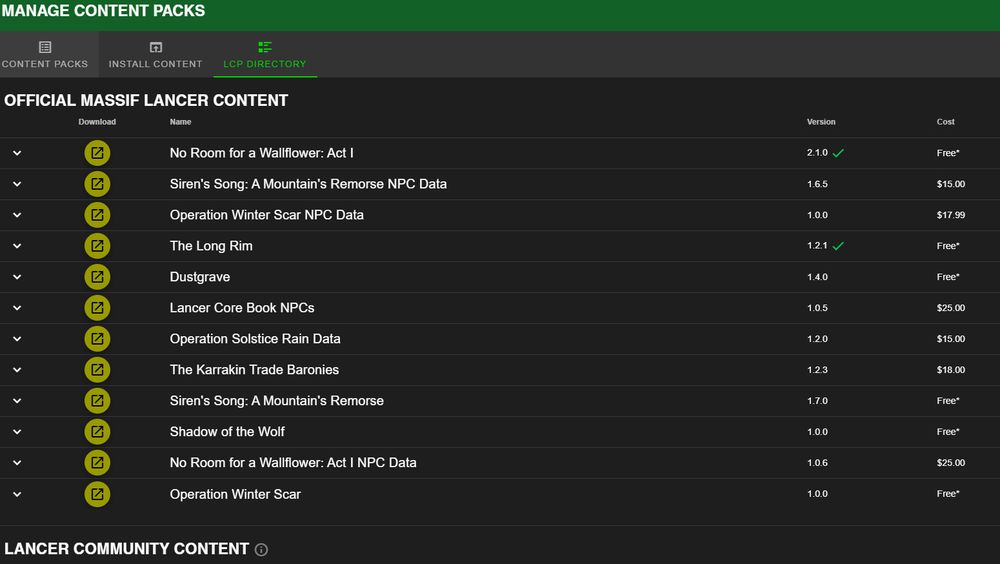Viewport: 1000px width, 564px height.
Task: Click the Official Massif Lancer Content heading
Action: click(x=146, y=100)
